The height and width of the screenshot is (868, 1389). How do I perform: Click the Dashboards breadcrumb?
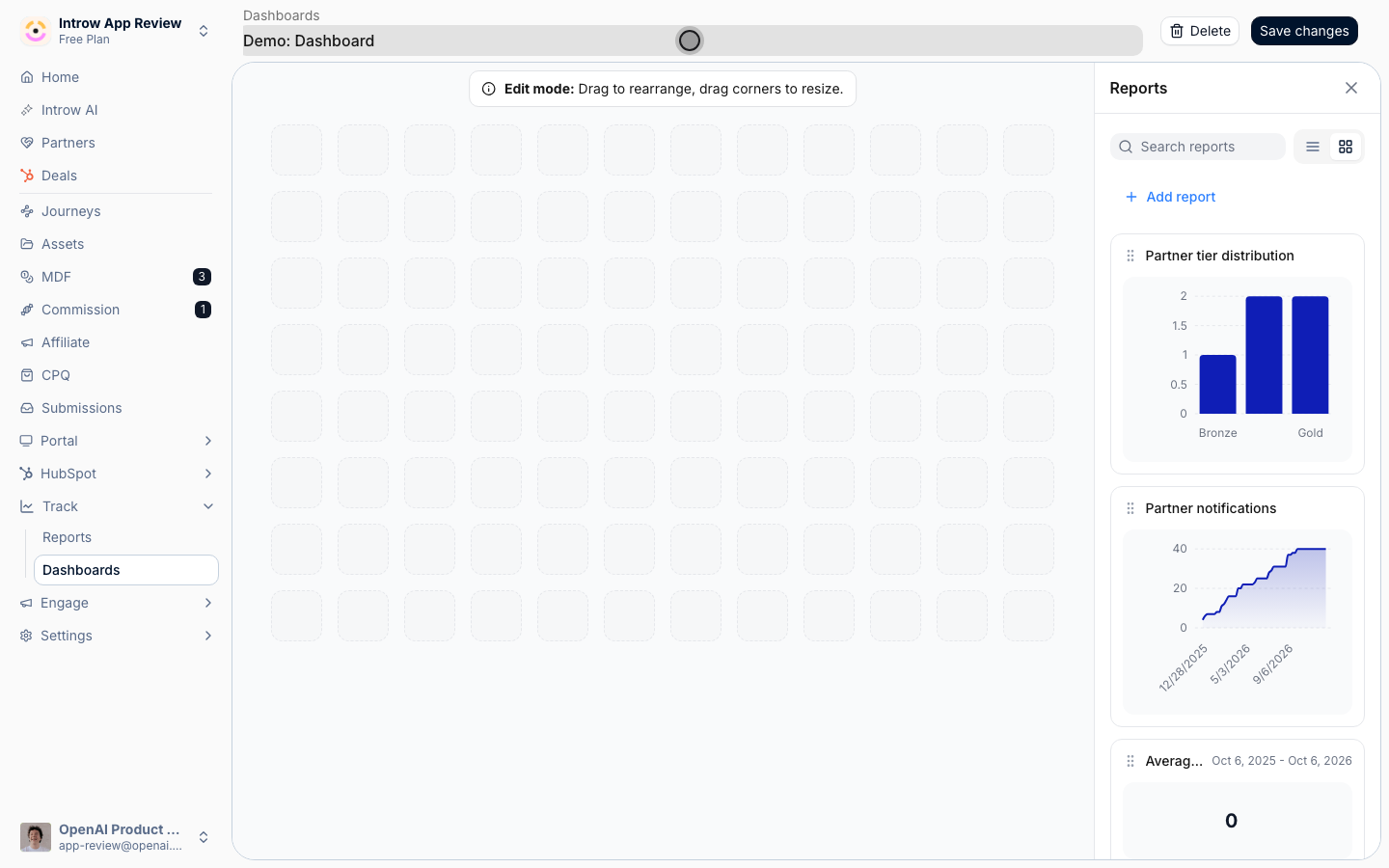click(x=282, y=15)
